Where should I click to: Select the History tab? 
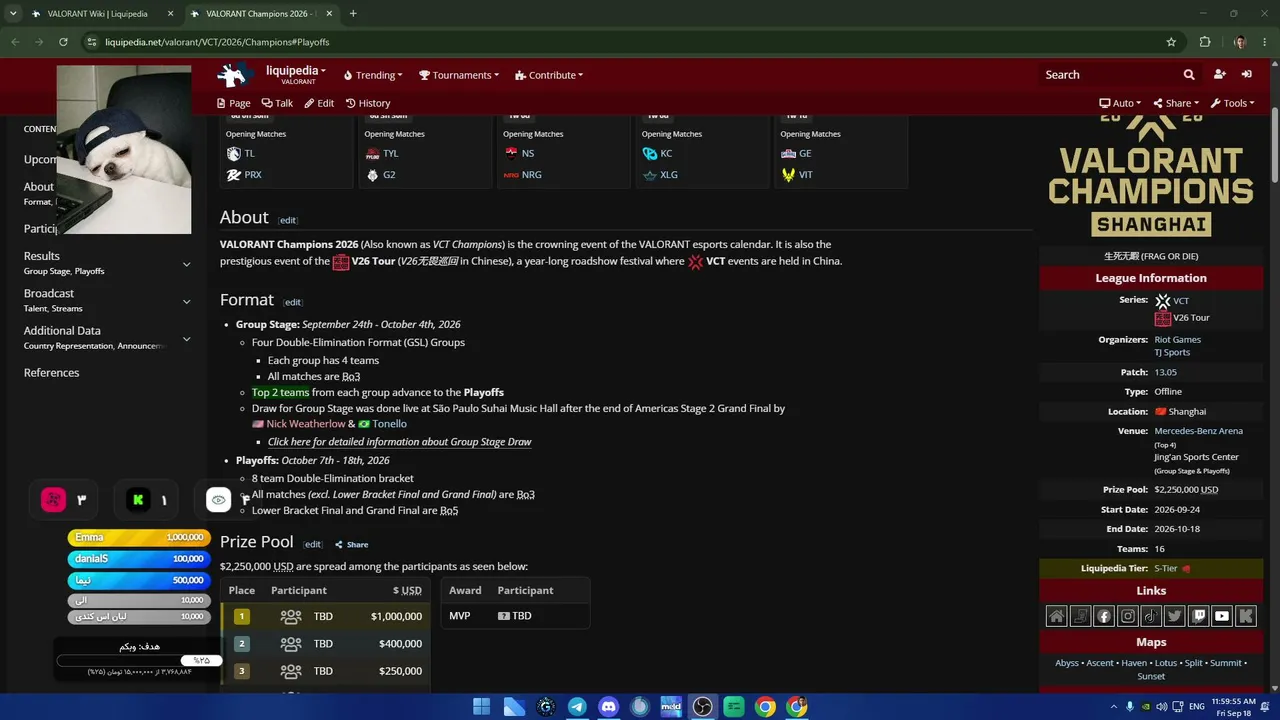[x=368, y=103]
